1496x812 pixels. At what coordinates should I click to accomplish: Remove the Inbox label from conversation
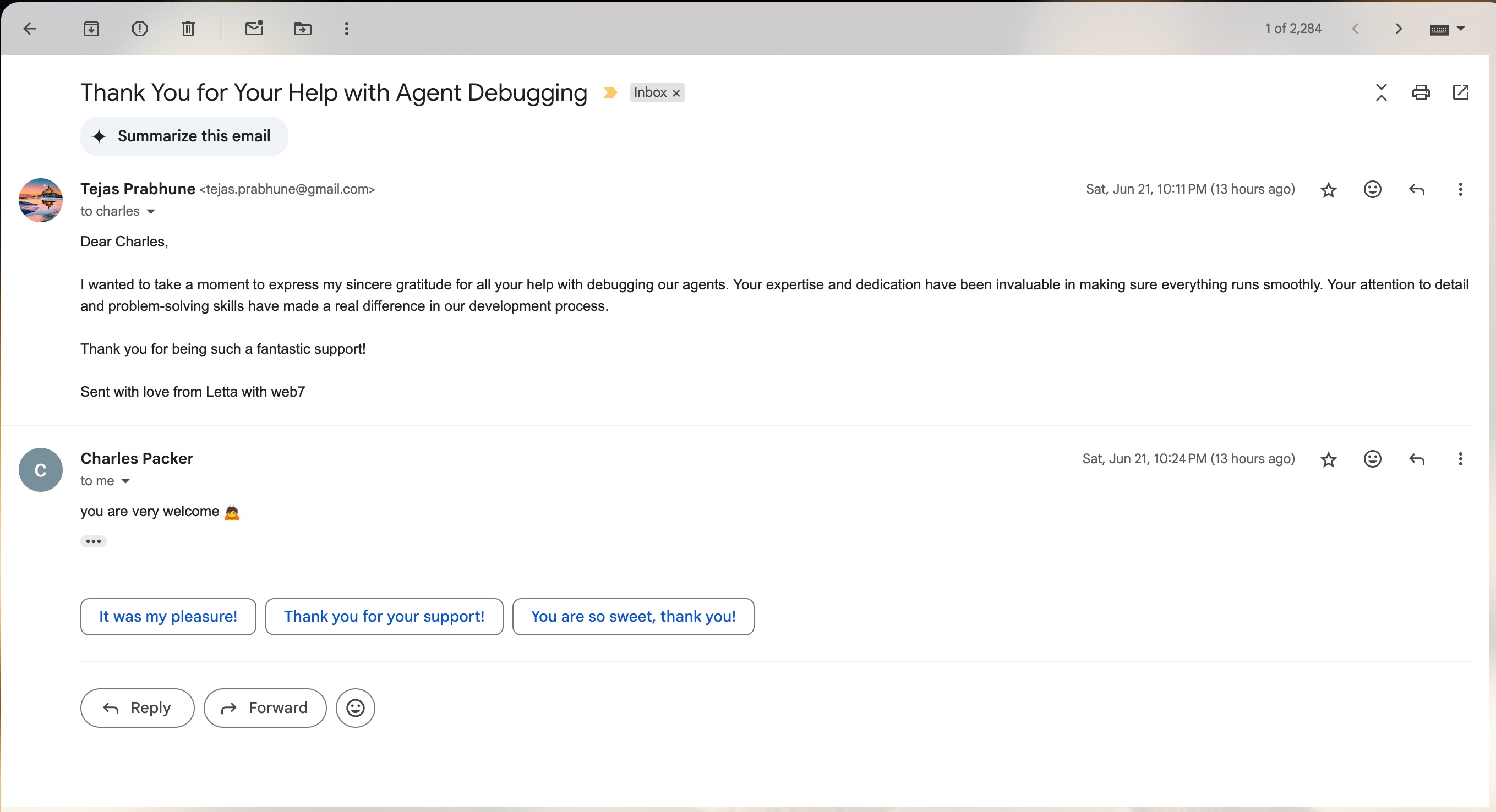point(676,93)
